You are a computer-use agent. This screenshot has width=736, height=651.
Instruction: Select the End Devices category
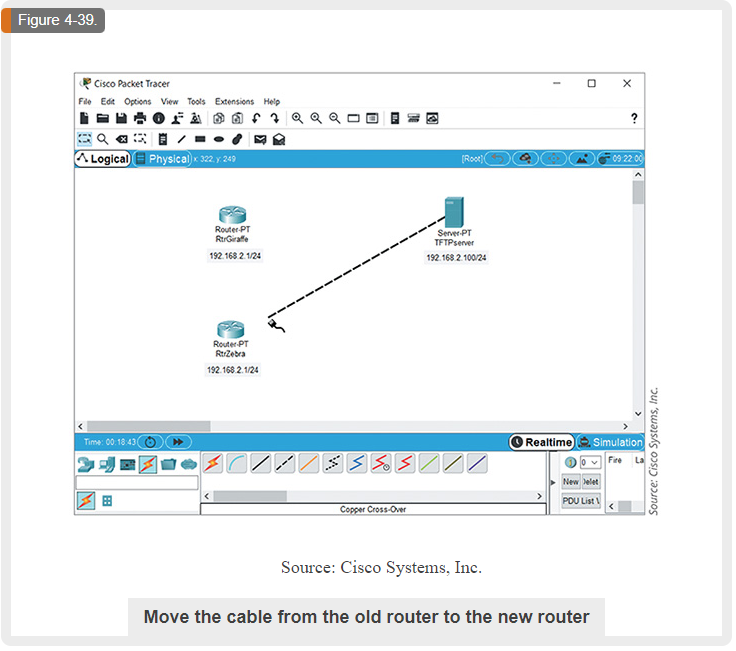point(107,465)
